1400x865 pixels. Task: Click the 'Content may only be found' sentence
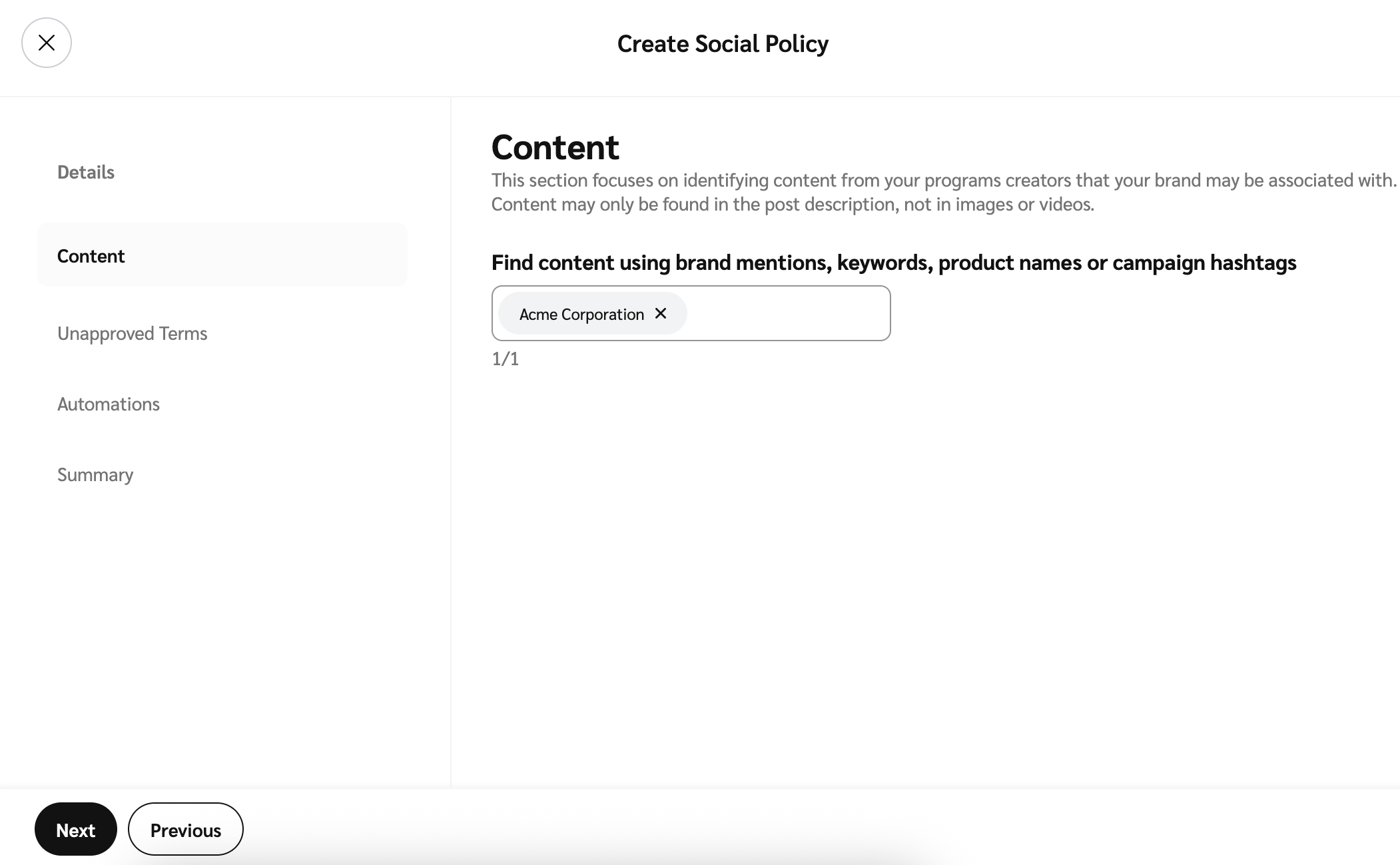793,205
